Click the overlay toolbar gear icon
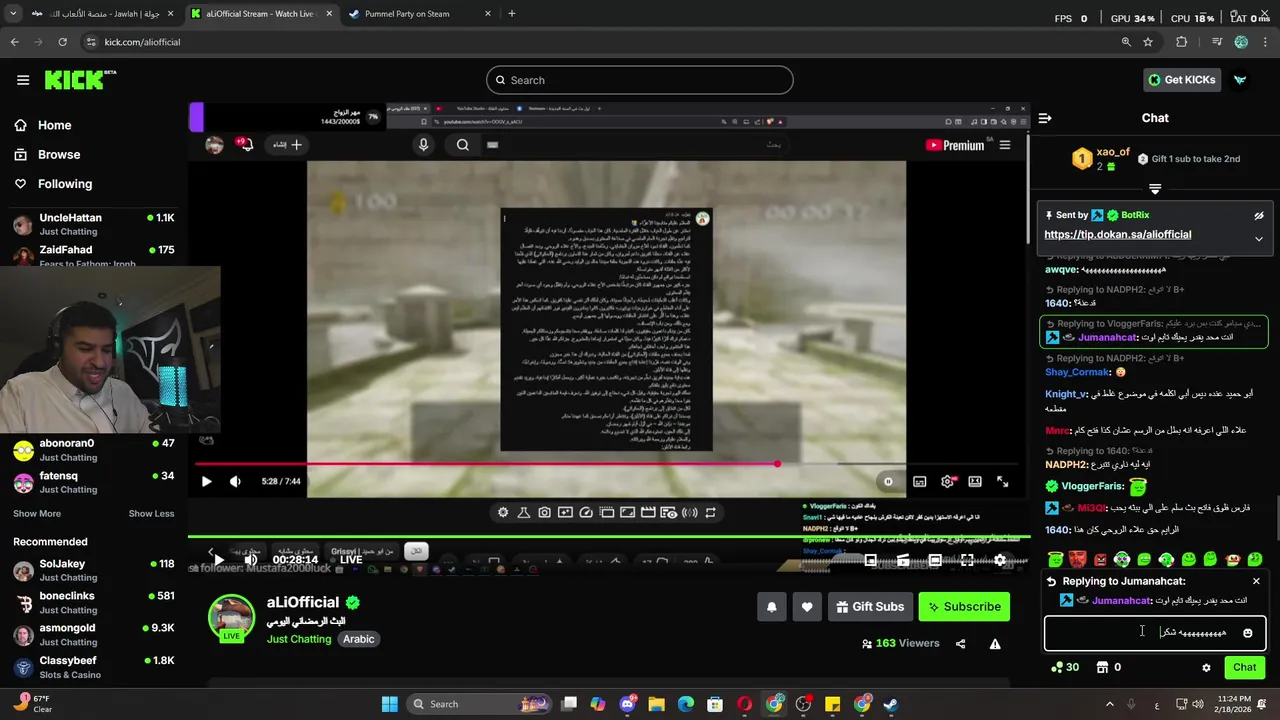Image resolution: width=1280 pixels, height=720 pixels. coord(503,512)
